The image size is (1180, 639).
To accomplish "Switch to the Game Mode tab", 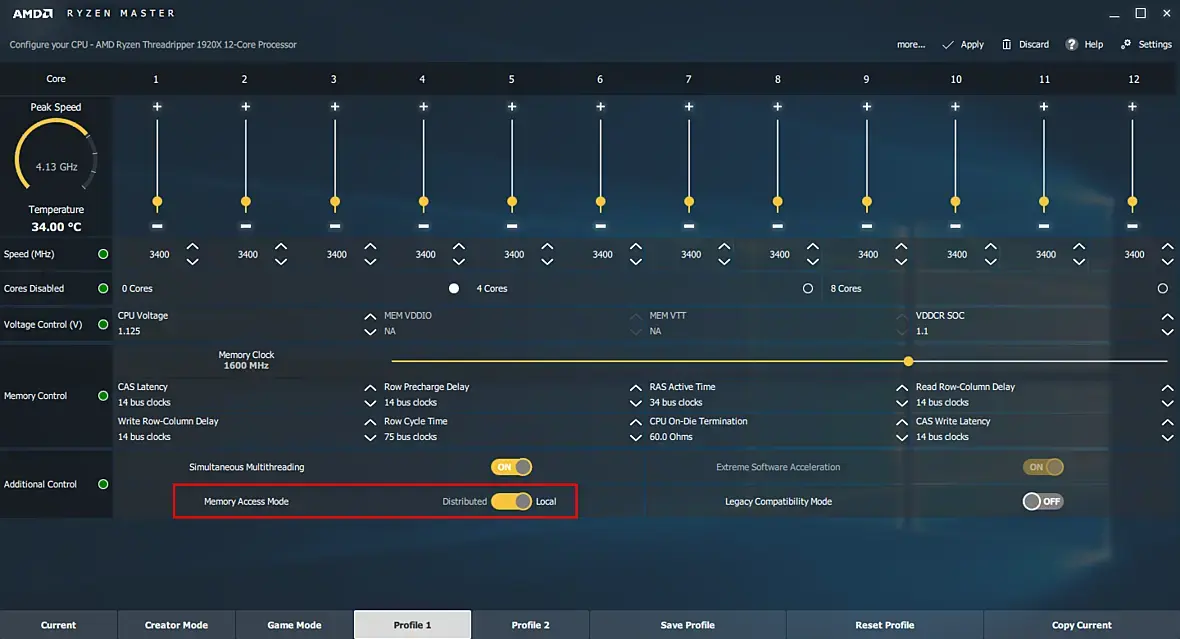I will coord(294,625).
